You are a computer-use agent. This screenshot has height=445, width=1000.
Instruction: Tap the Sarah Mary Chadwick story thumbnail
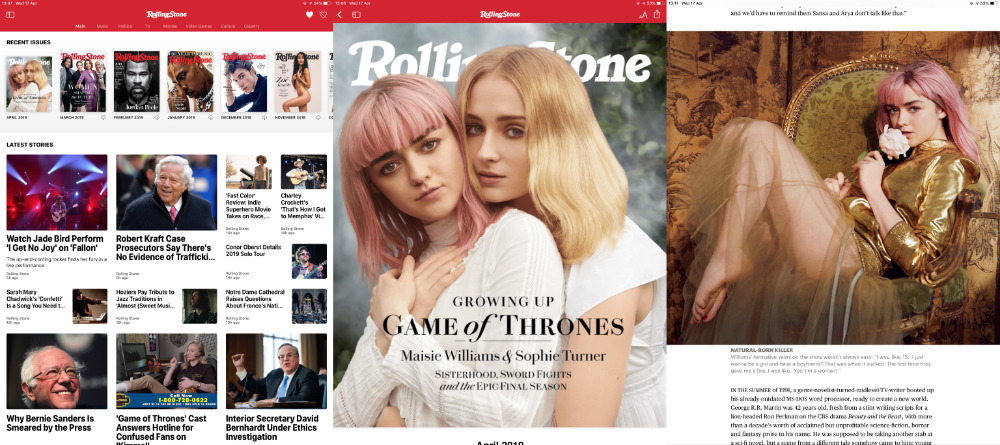click(90, 306)
